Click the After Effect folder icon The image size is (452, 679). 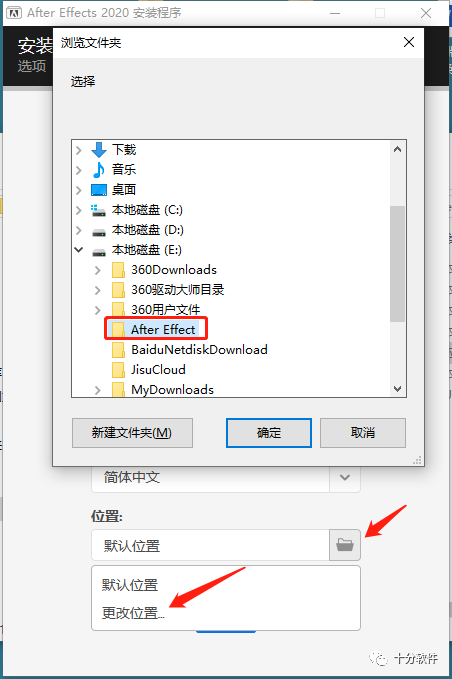pos(118,330)
